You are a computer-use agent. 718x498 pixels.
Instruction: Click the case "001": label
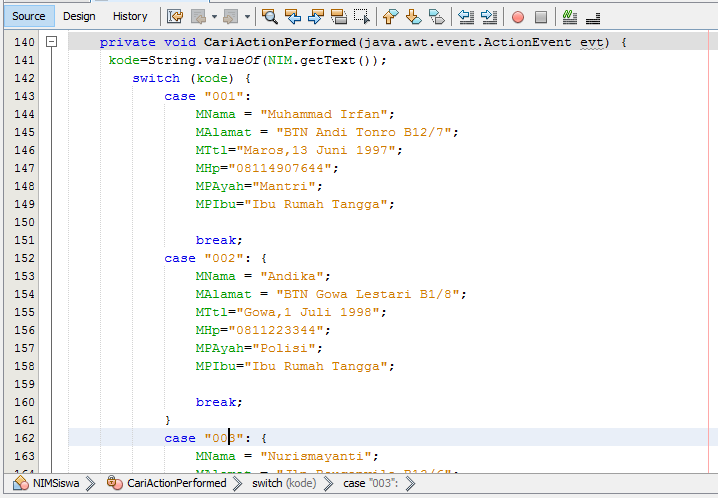(208, 96)
